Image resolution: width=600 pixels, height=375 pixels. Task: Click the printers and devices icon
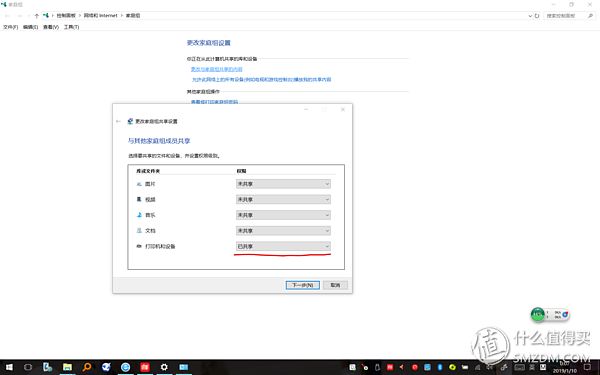pos(139,246)
